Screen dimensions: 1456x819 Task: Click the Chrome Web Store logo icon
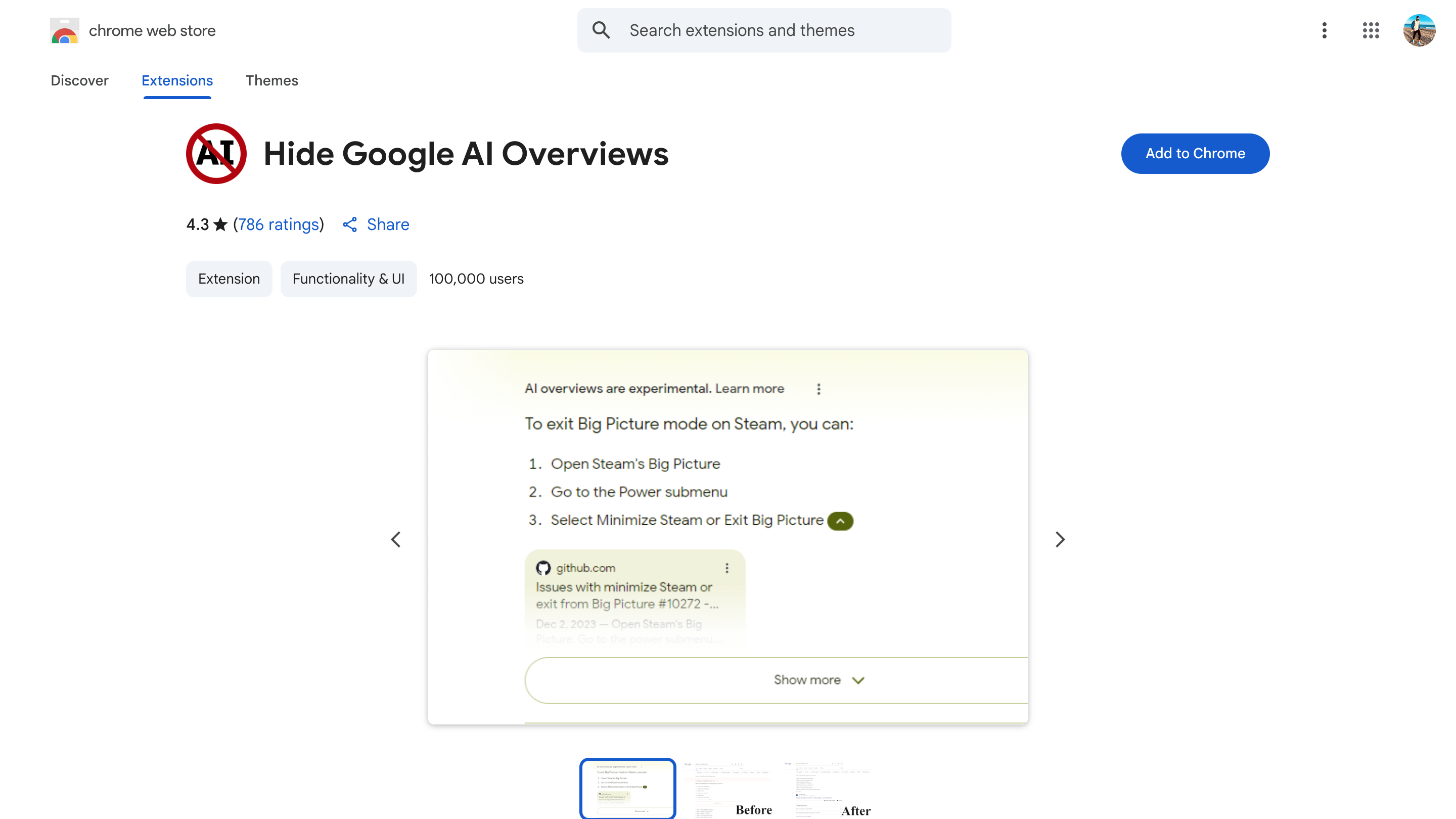pos(64,30)
